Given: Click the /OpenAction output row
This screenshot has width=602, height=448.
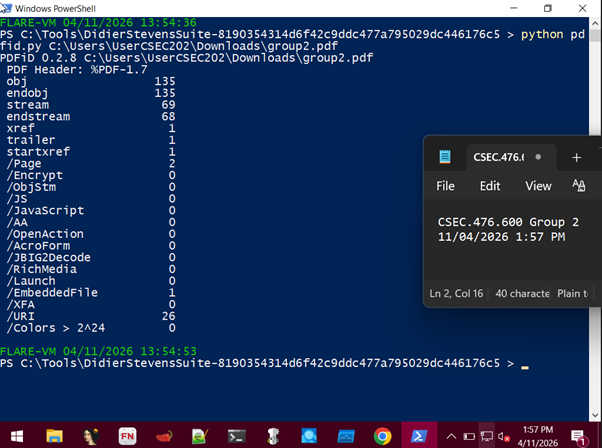Looking at the screenshot, I should coord(91,234).
